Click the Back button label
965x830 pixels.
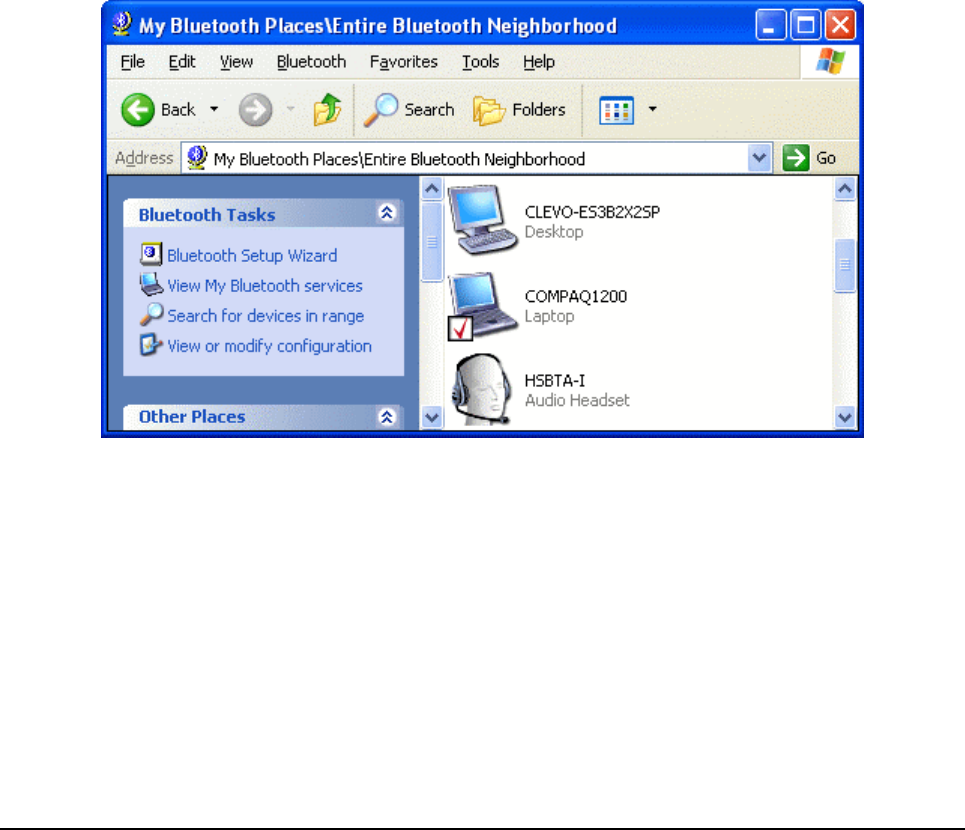[x=178, y=110]
